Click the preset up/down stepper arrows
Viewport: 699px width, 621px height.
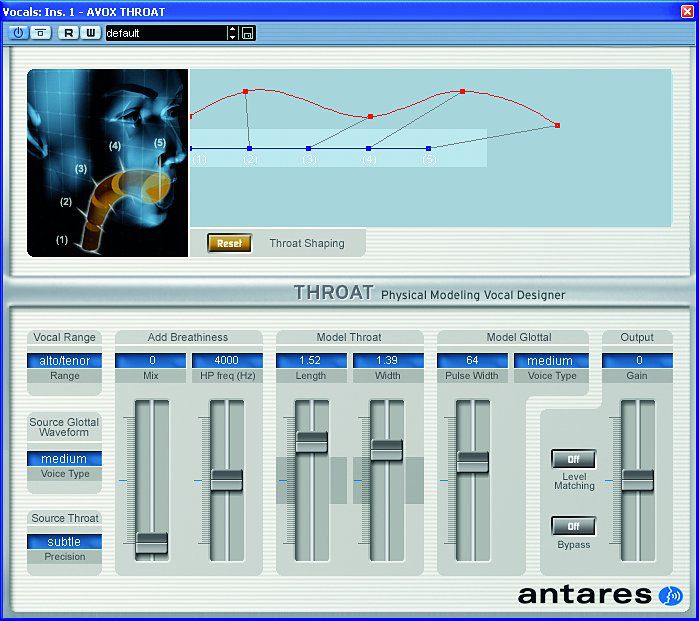coord(232,33)
